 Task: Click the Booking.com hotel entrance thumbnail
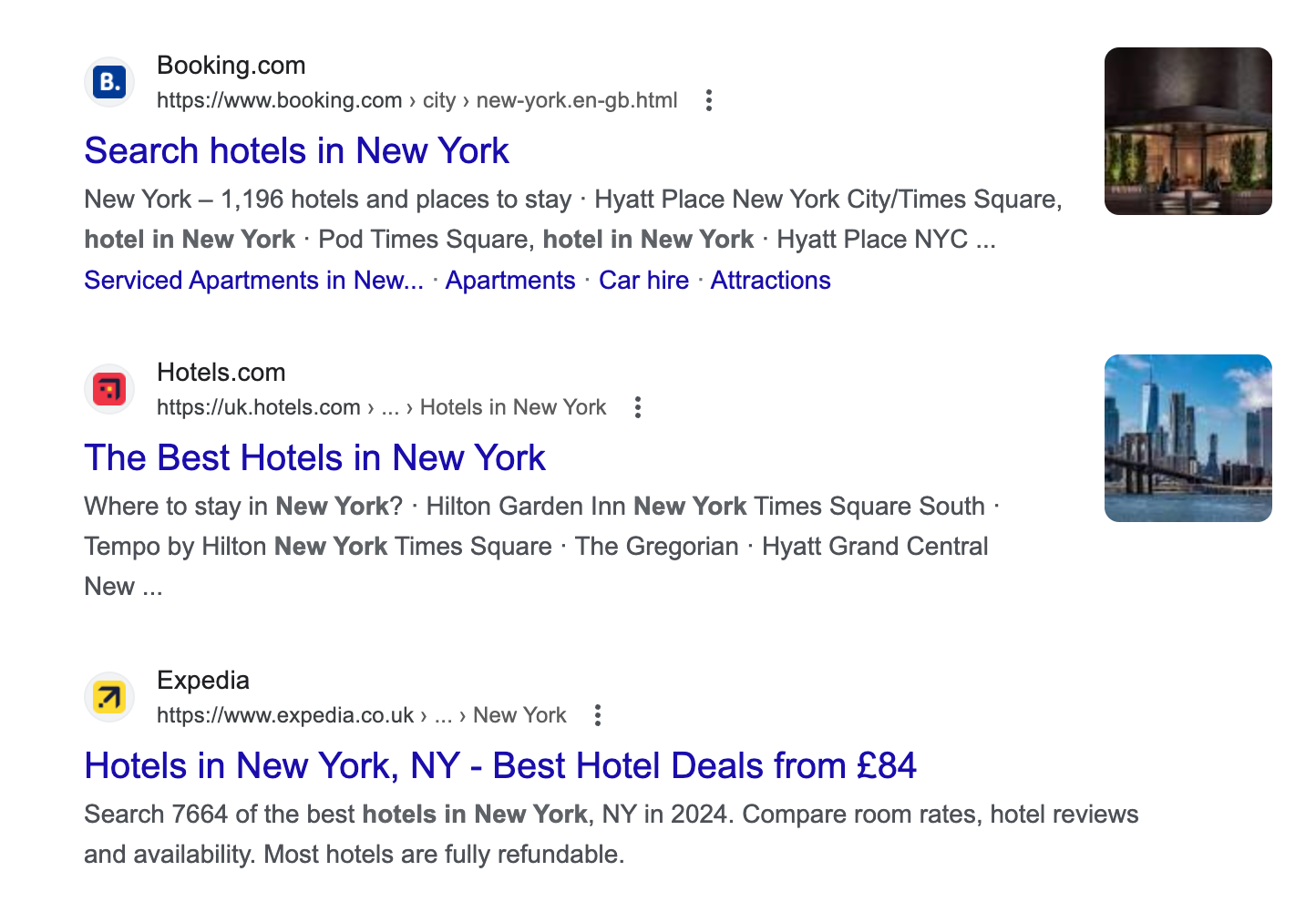coord(1187,131)
